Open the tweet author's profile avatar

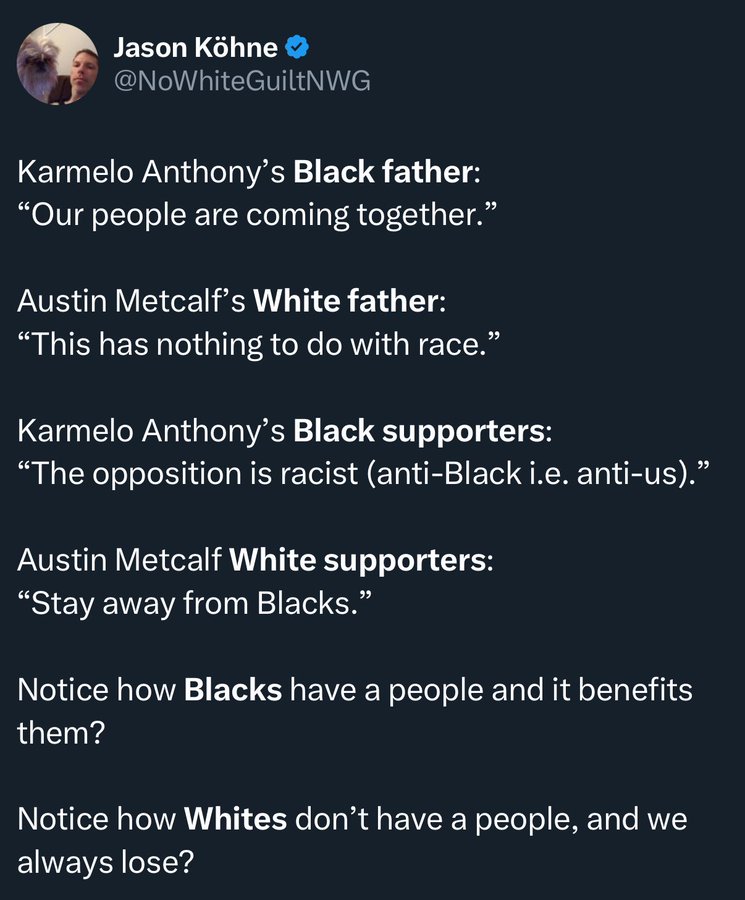pyautogui.click(x=58, y=64)
